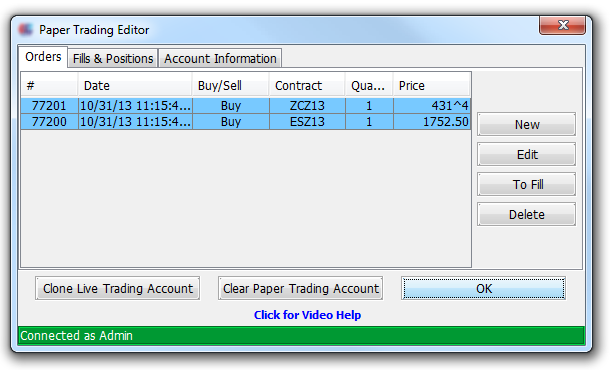Click the Edit button

(x=527, y=154)
